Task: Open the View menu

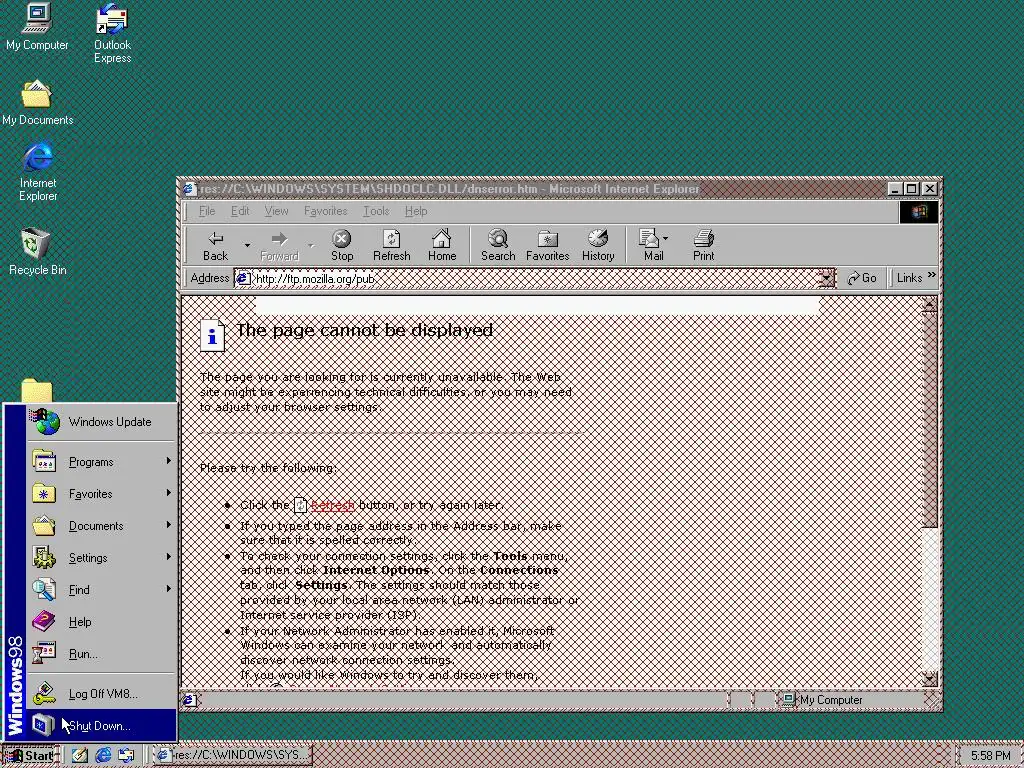Action: pos(276,211)
